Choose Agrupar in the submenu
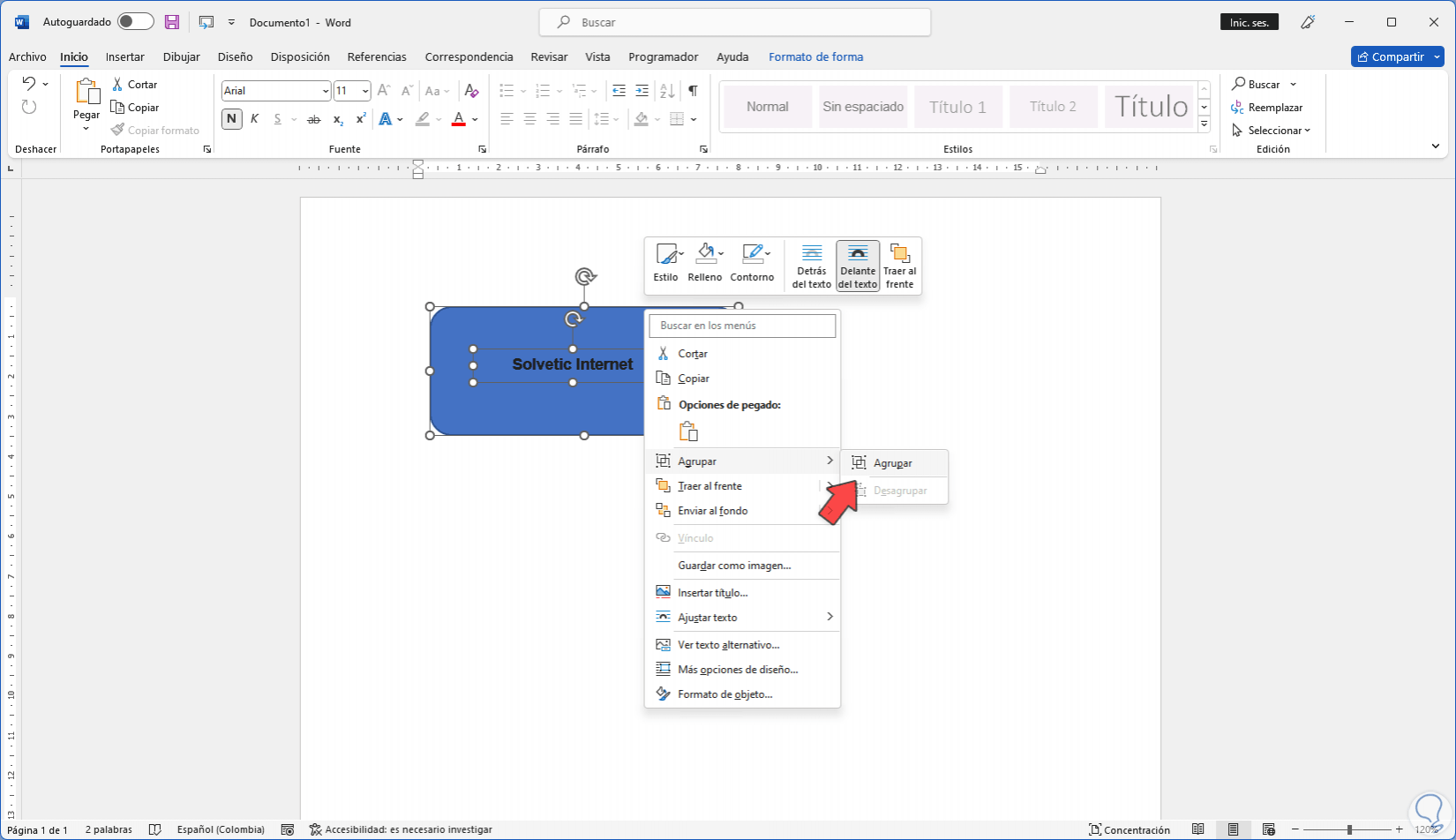The width and height of the screenshot is (1456, 840). click(x=894, y=463)
